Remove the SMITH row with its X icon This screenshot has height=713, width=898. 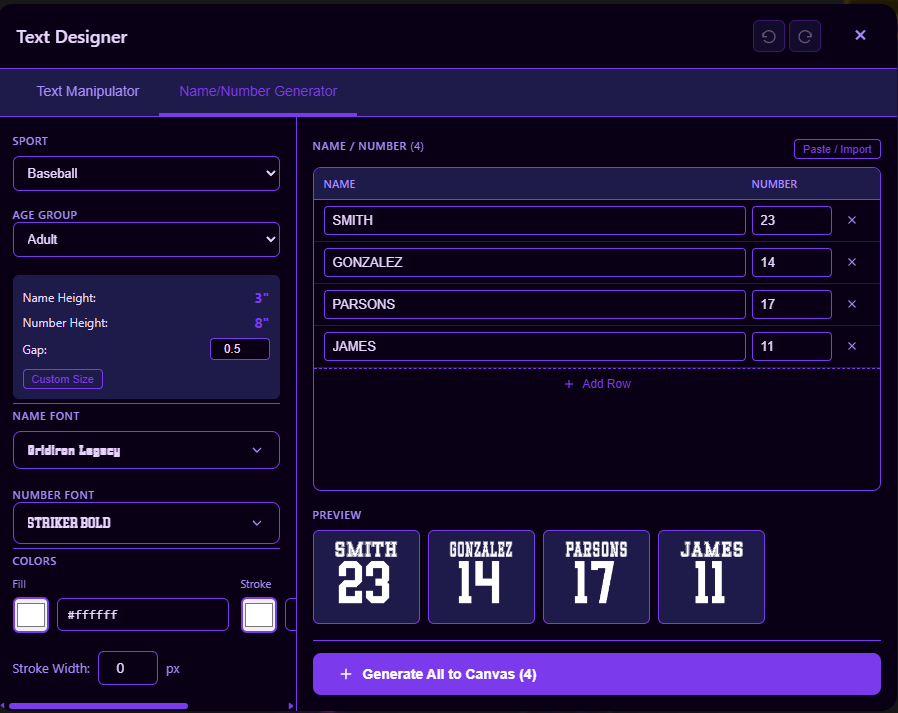851,220
